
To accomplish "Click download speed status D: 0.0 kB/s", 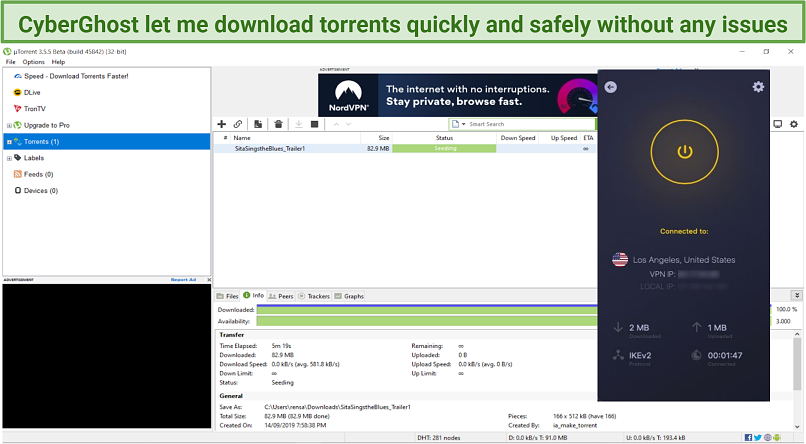I will tap(537, 438).
